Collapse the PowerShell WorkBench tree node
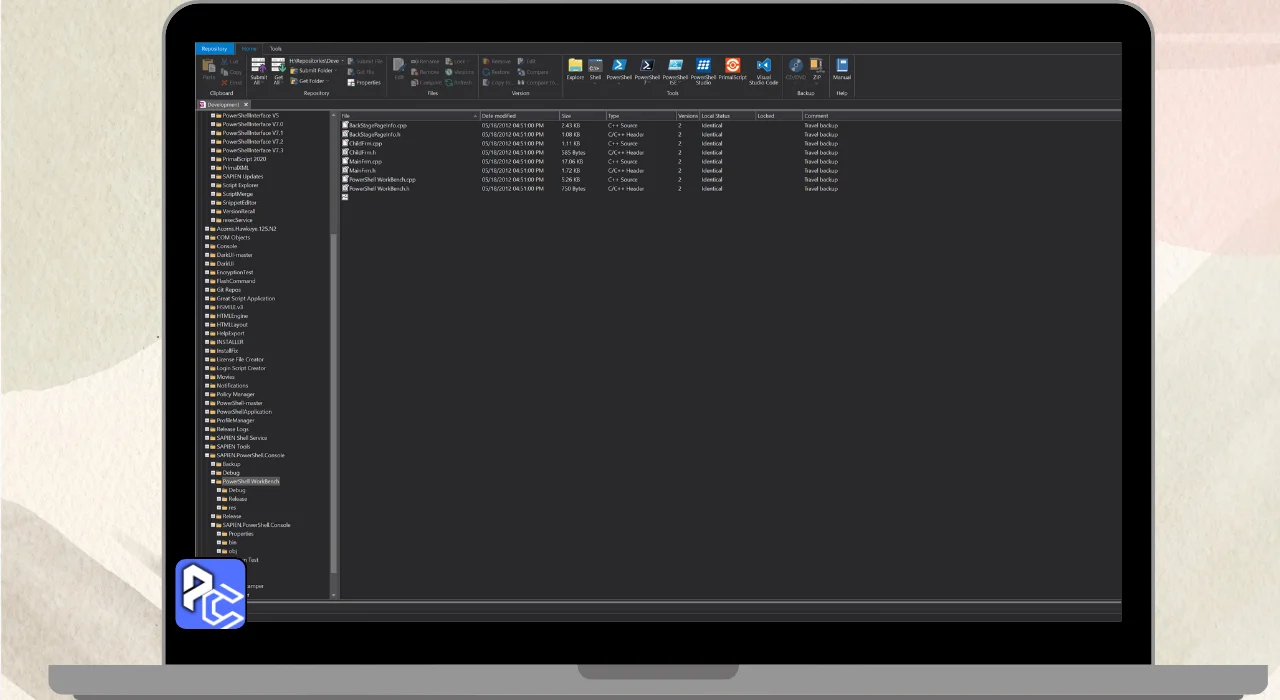Screen dimensions: 1280x700 [212, 482]
